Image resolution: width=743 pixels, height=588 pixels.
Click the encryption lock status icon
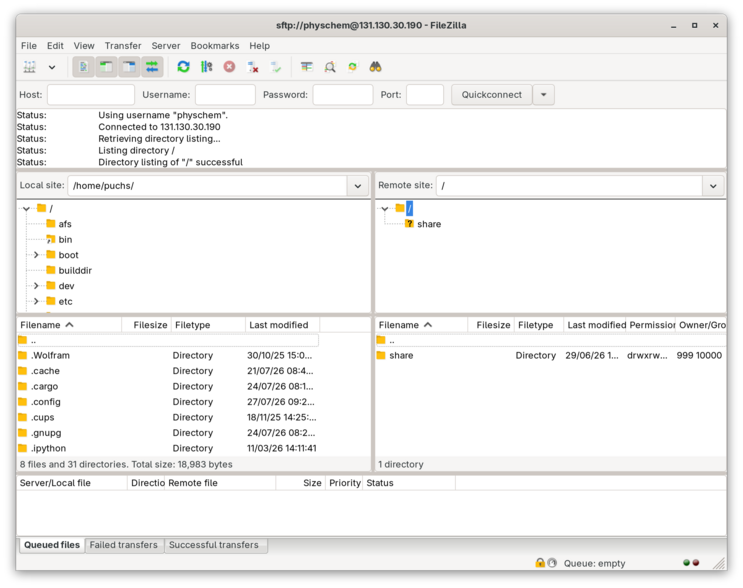[x=540, y=563]
